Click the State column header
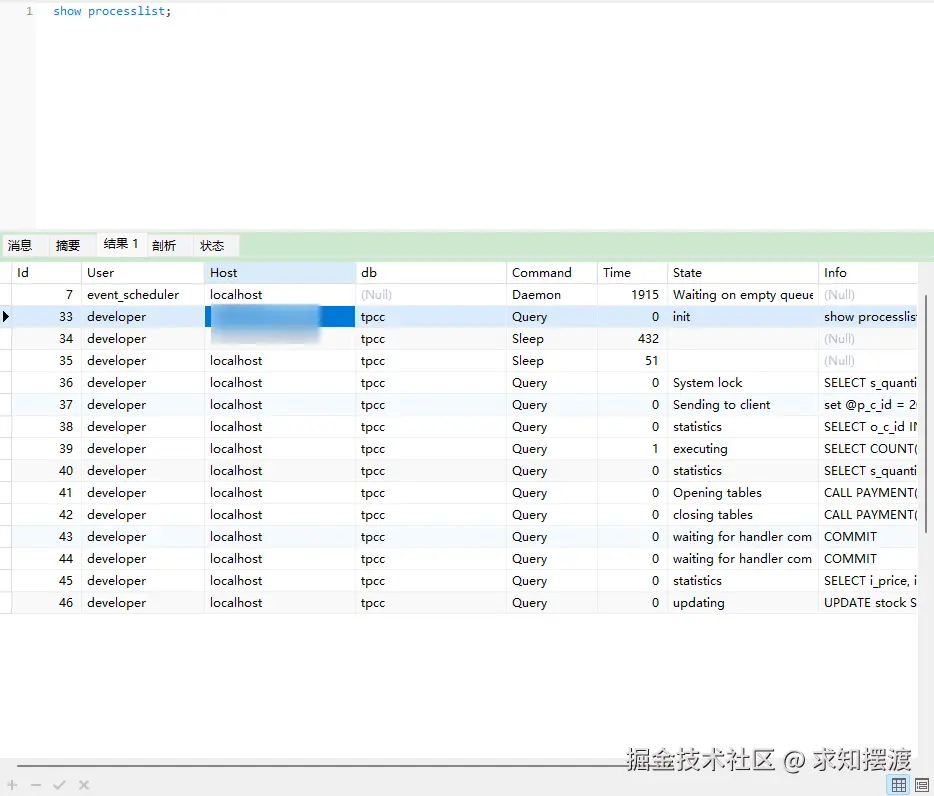 pos(743,273)
